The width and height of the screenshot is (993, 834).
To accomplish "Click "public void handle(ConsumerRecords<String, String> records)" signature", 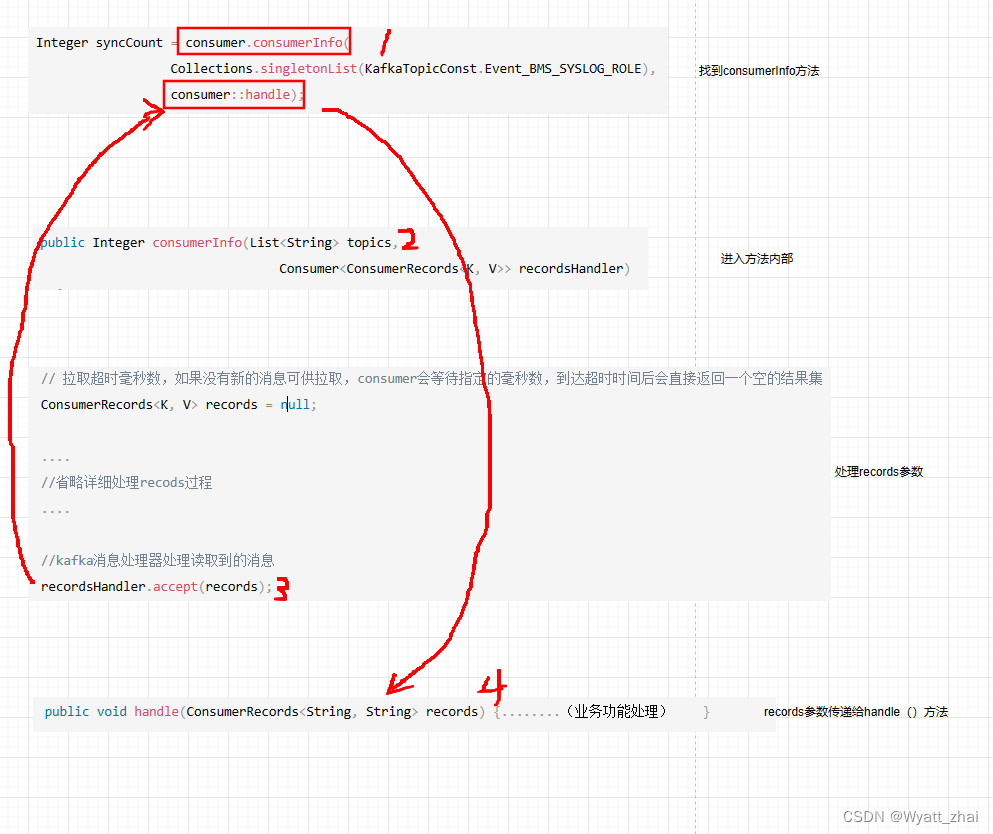I will [265, 712].
